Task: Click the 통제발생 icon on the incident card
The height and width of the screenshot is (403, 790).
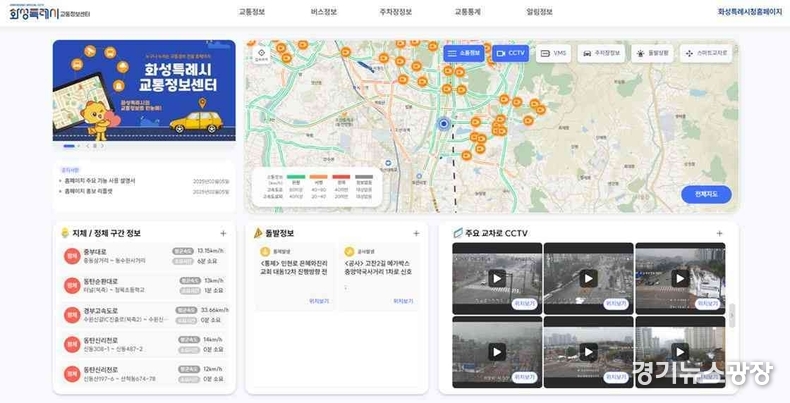Action: coord(265,251)
